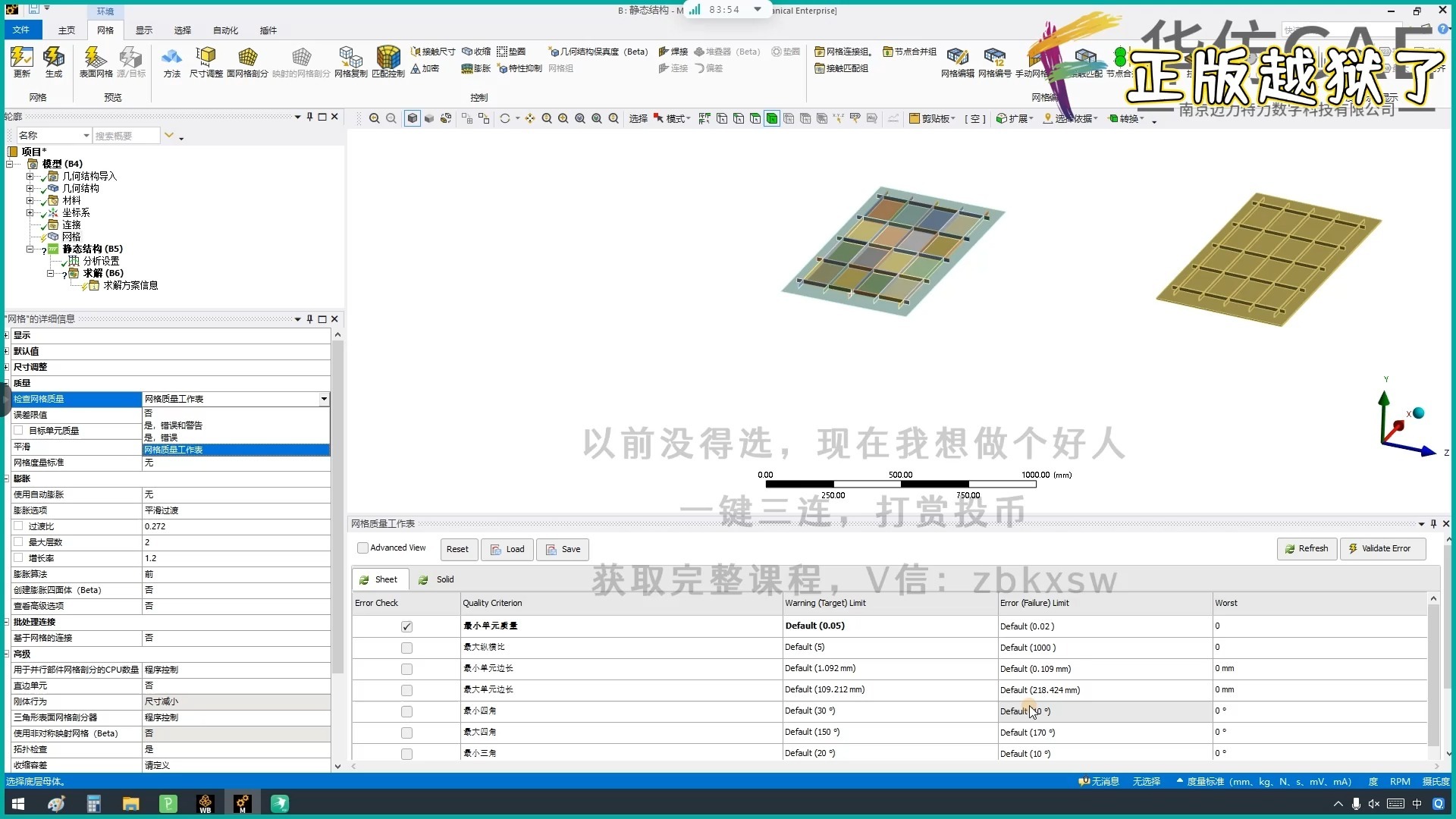Open the 显示 ribbon tab
1456x819 pixels.
pyautogui.click(x=144, y=30)
